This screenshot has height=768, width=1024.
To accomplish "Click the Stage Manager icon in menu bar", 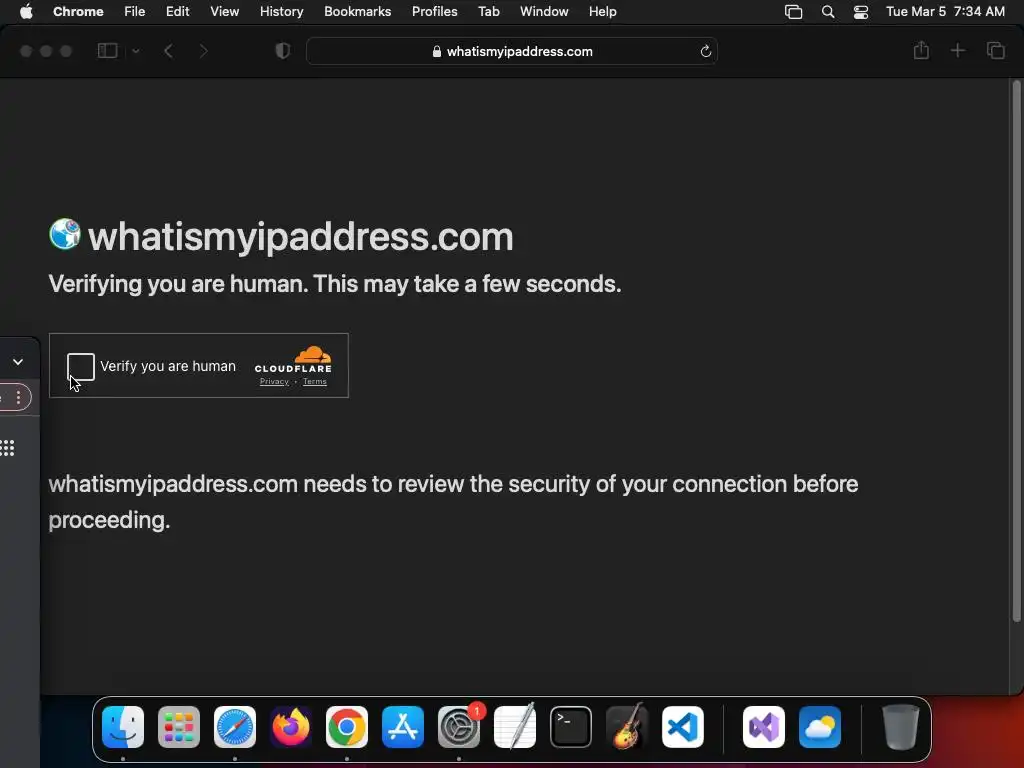I will [793, 12].
